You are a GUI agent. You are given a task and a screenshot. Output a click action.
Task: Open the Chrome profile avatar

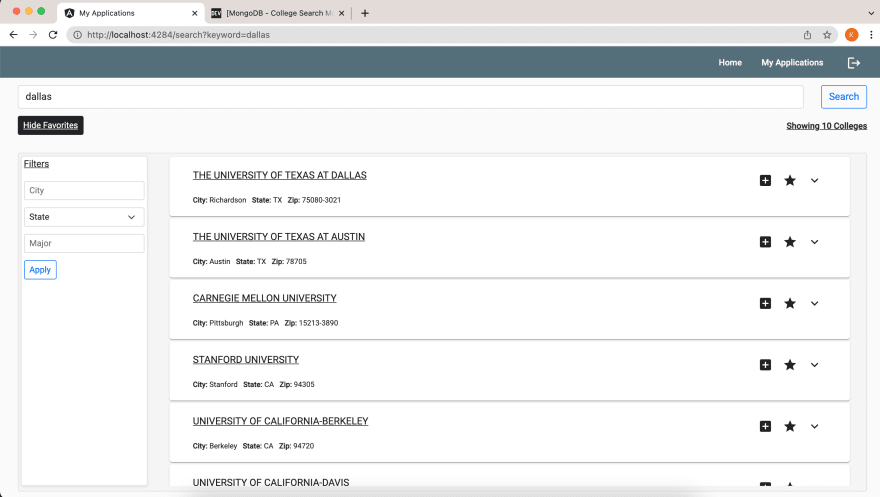[x=851, y=35]
